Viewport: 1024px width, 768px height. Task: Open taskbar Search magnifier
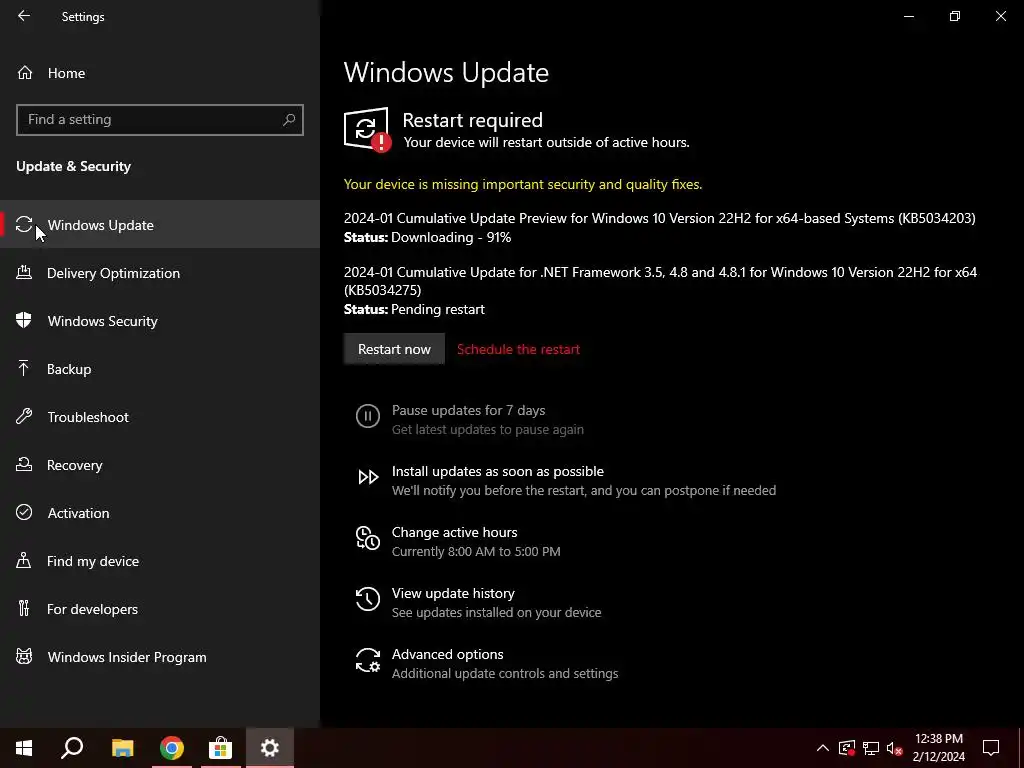72,748
